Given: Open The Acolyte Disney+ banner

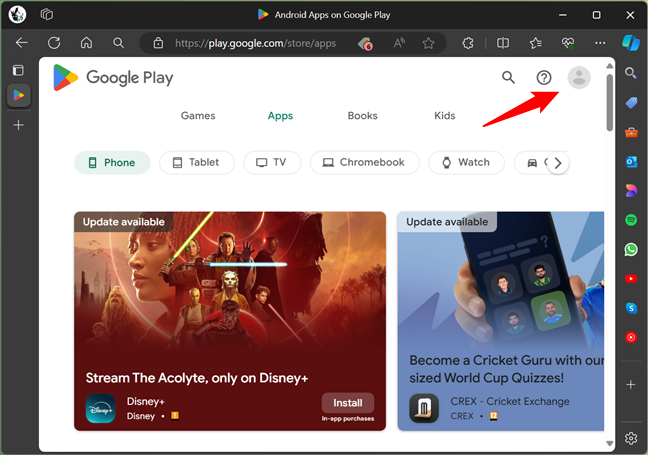Looking at the screenshot, I should pyautogui.click(x=230, y=321).
